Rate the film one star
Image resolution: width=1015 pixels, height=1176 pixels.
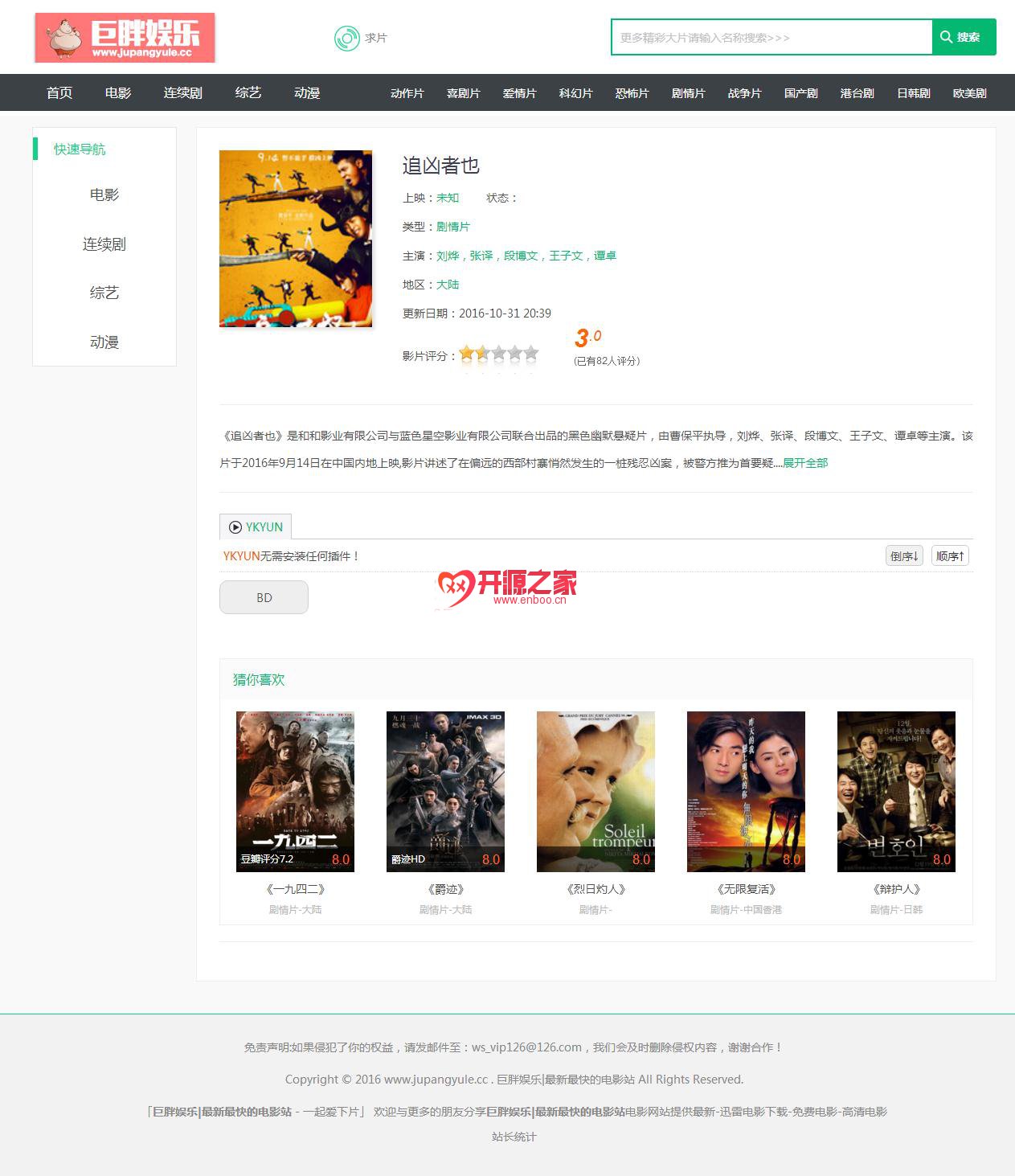pos(467,354)
